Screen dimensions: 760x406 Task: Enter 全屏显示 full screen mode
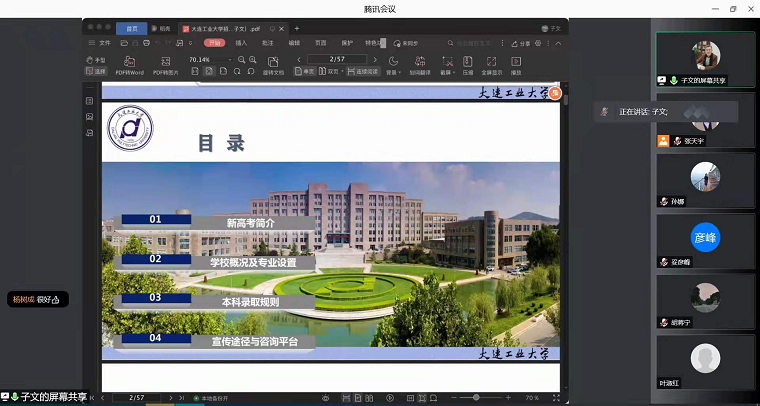click(491, 65)
